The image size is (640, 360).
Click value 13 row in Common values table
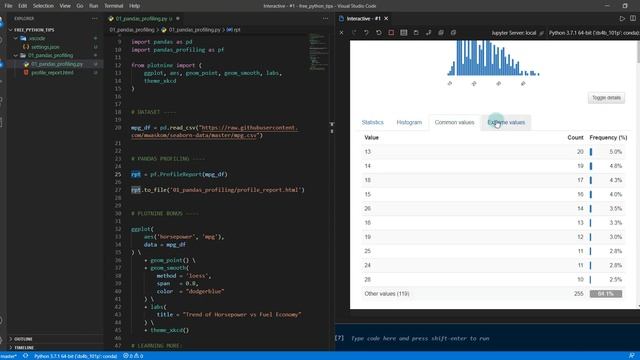[x=494, y=152]
